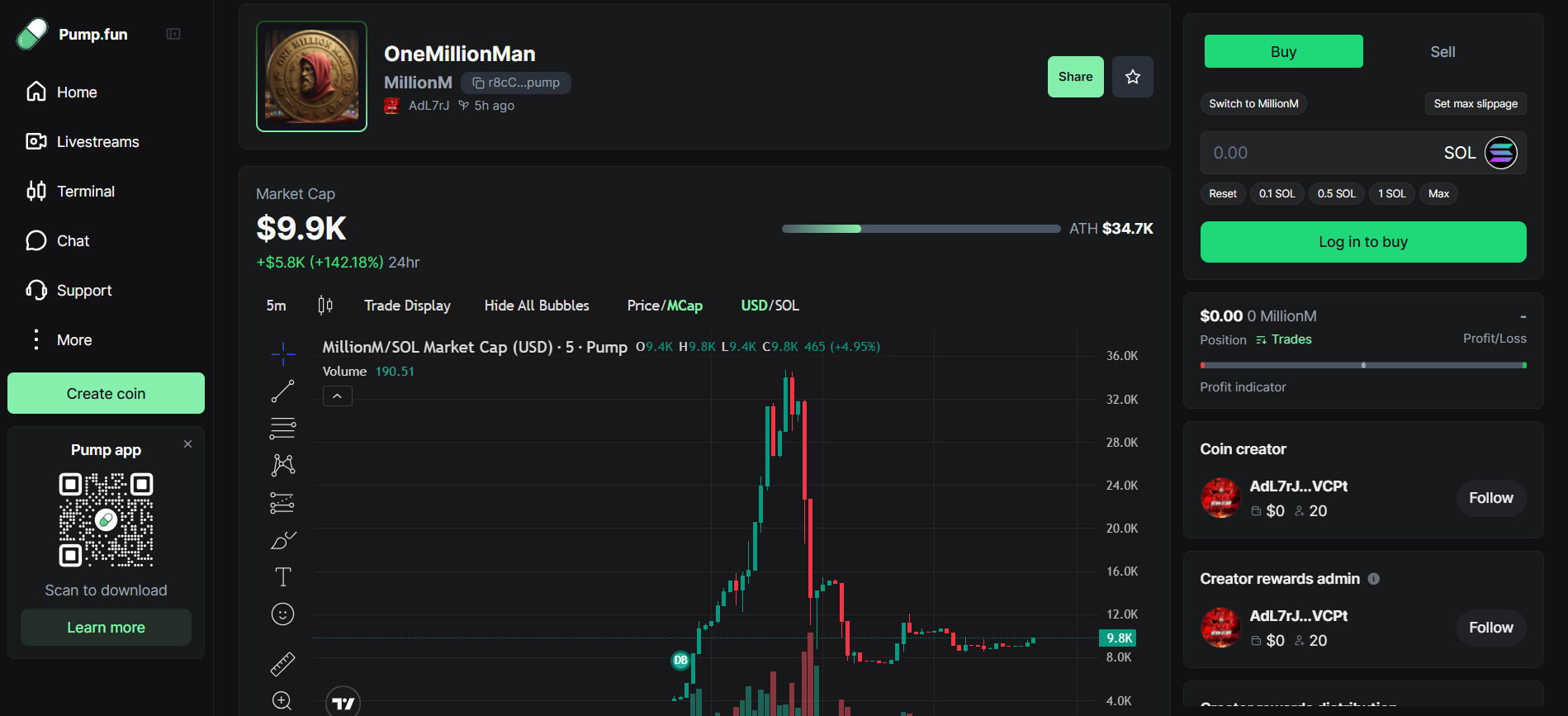1568x716 pixels.
Task: Select the horizontal lines tool
Action: coord(282,428)
